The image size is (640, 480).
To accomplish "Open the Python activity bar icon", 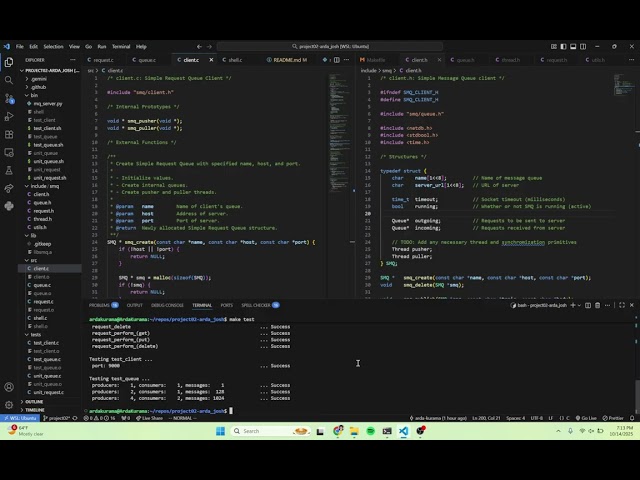I will pos(9,206).
